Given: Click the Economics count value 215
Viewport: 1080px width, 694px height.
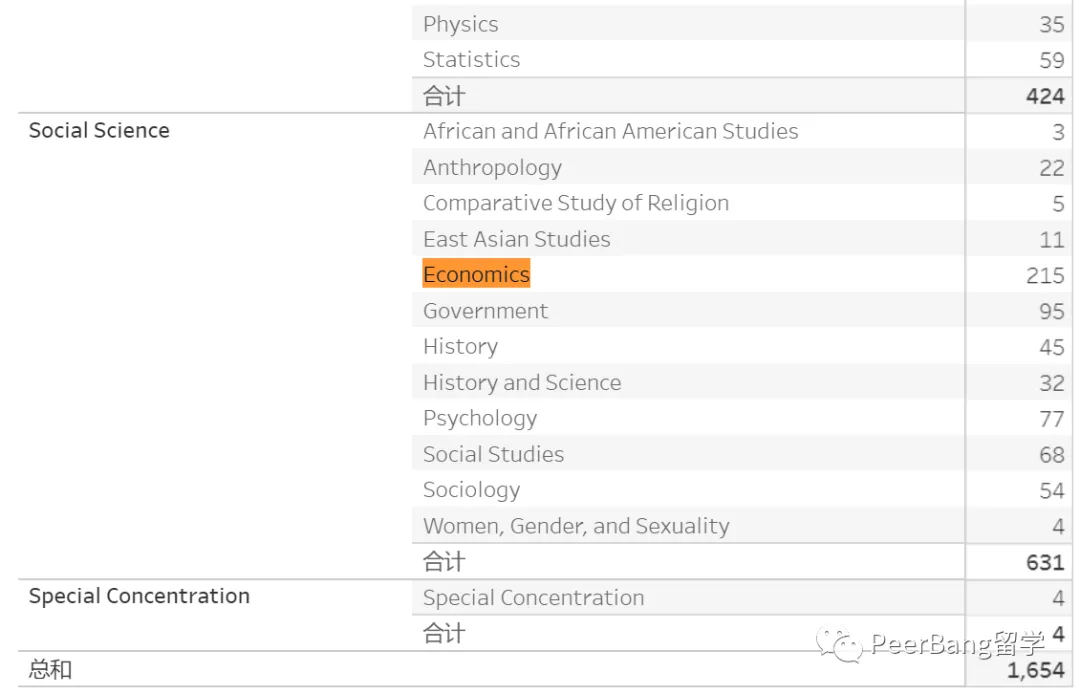Looking at the screenshot, I should pyautogui.click(x=1045, y=276).
